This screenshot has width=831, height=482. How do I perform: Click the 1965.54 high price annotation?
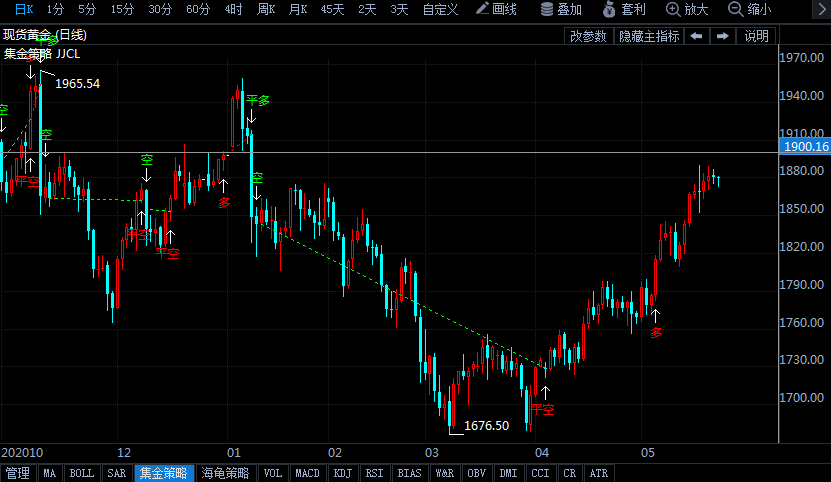(77, 84)
